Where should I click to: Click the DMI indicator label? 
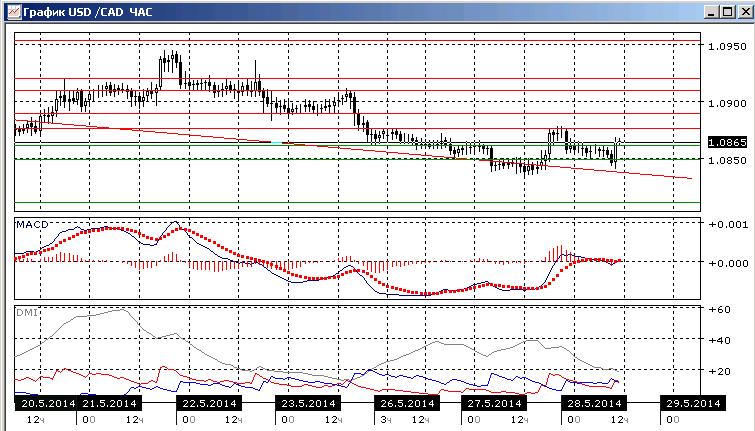[27, 313]
